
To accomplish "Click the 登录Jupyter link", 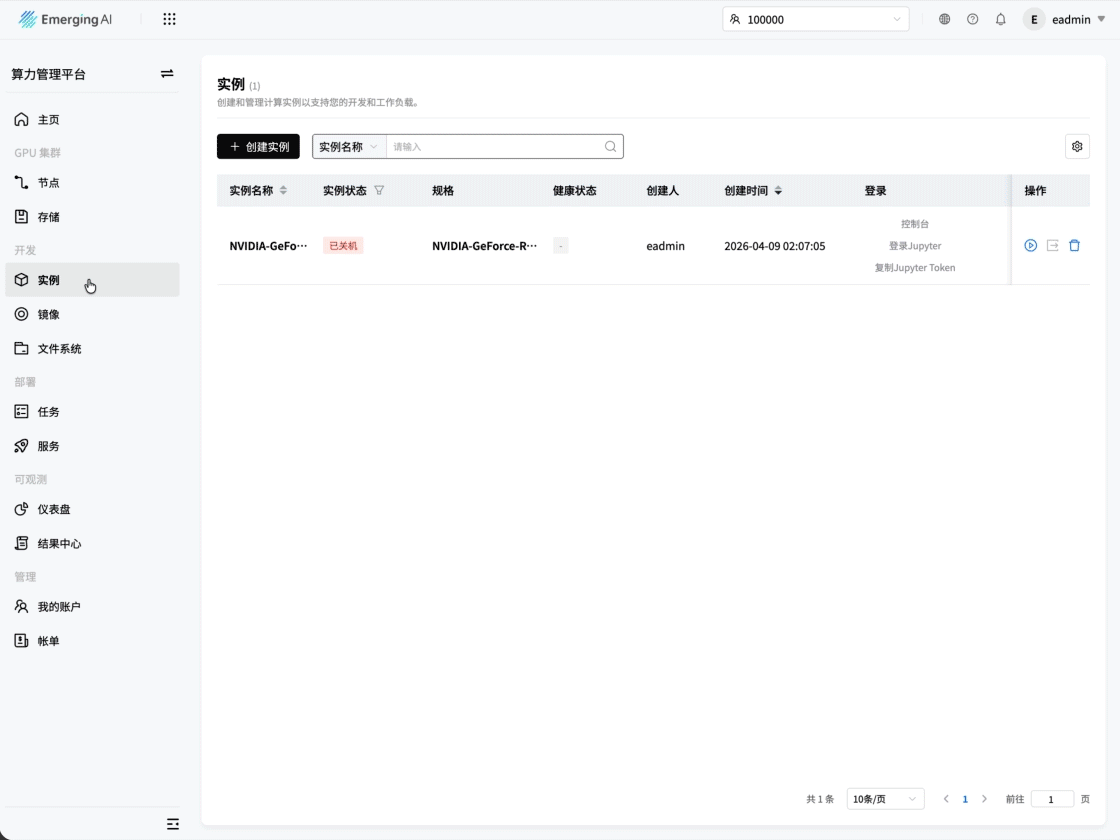I will [x=915, y=246].
